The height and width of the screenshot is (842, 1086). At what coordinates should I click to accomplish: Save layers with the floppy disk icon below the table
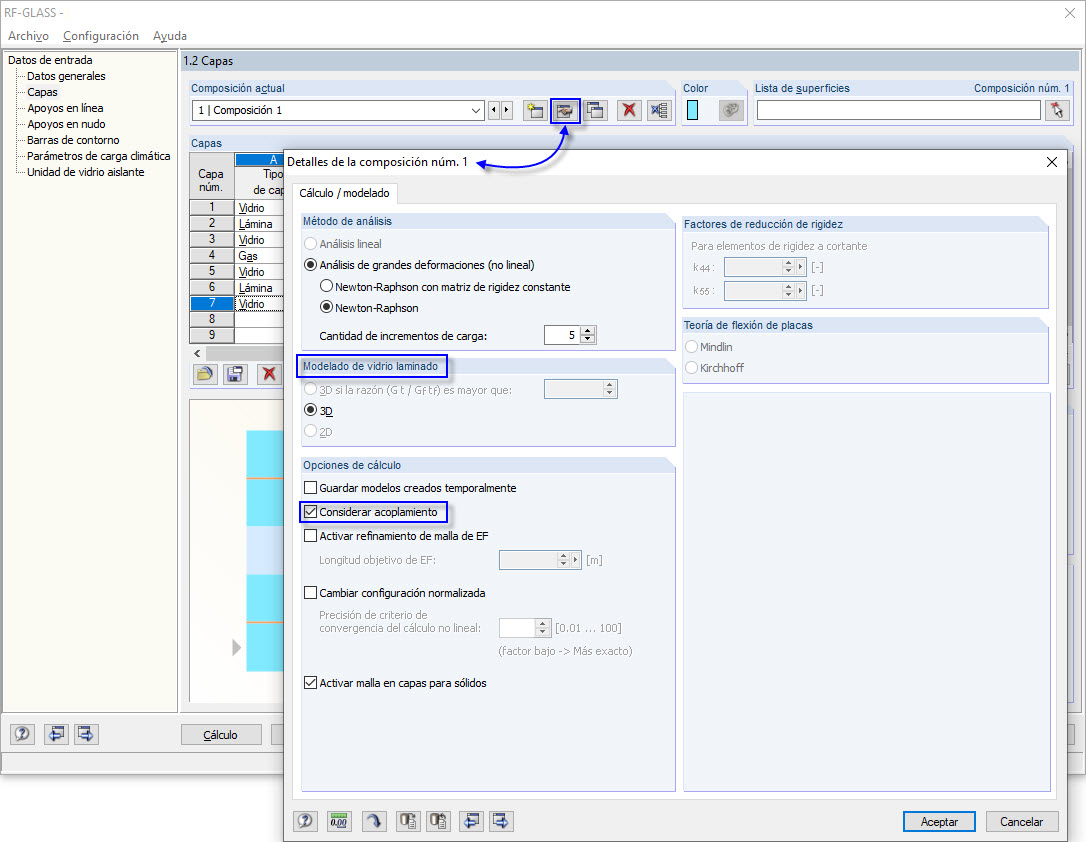[x=235, y=375]
